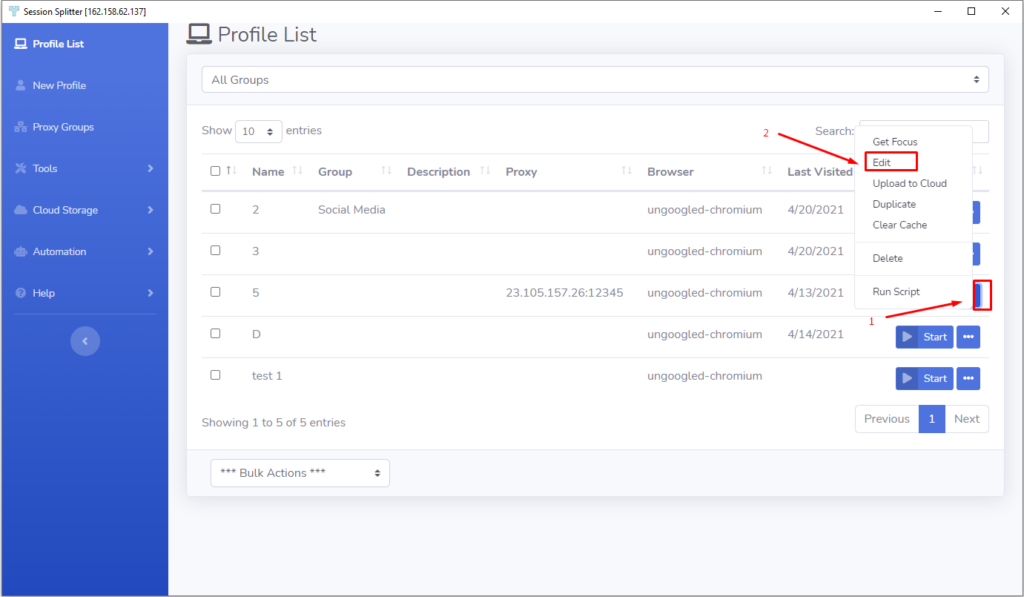This screenshot has width=1024, height=597.
Task: Select Clear Cache in context menu
Action: (899, 225)
